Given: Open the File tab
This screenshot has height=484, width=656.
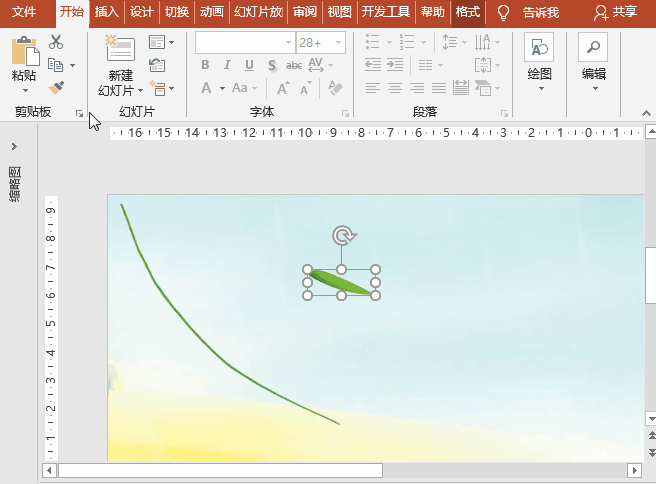Looking at the screenshot, I should (x=24, y=12).
